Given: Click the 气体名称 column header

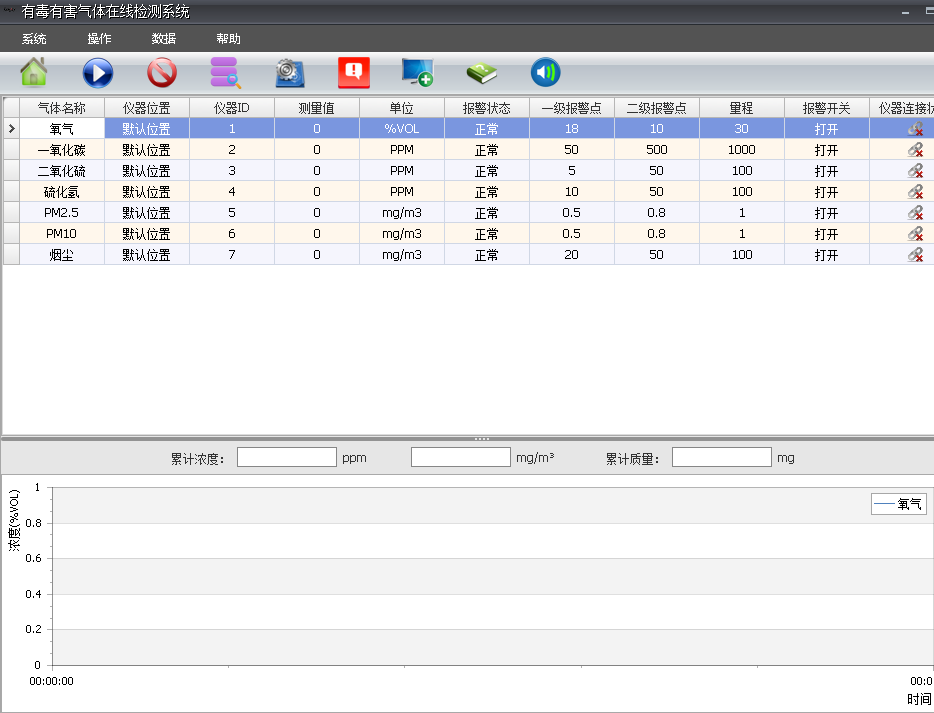Looking at the screenshot, I should (61, 107).
